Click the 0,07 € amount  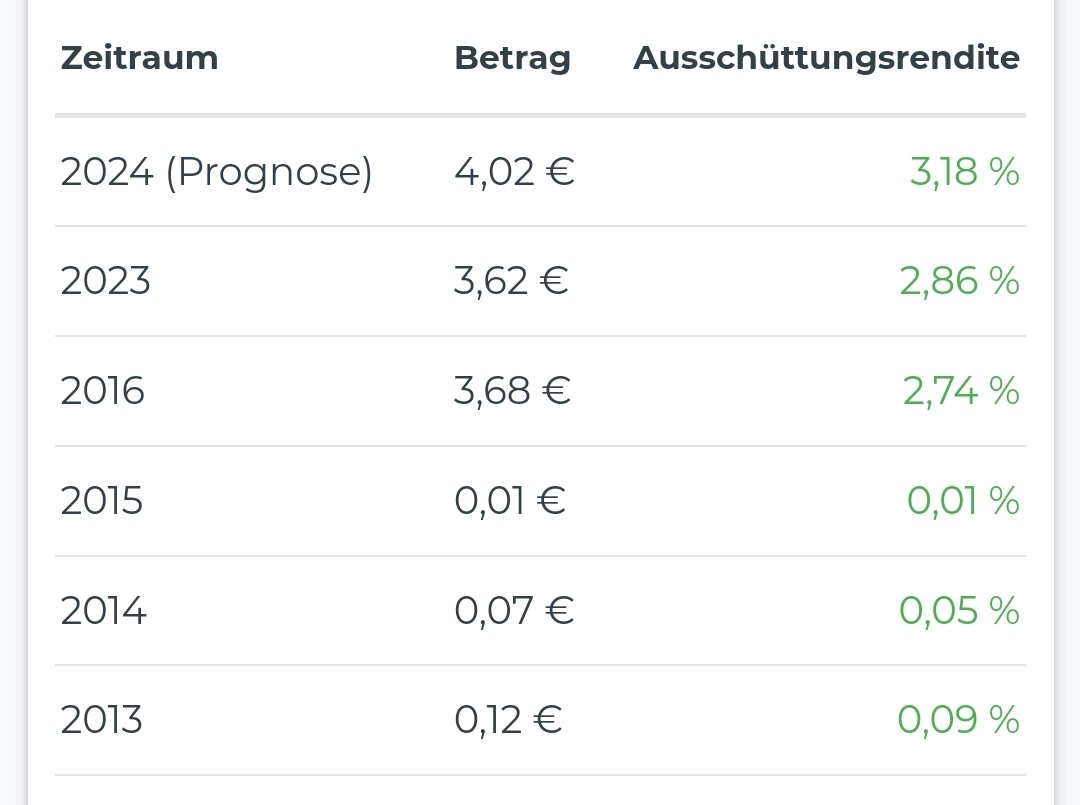pos(514,610)
